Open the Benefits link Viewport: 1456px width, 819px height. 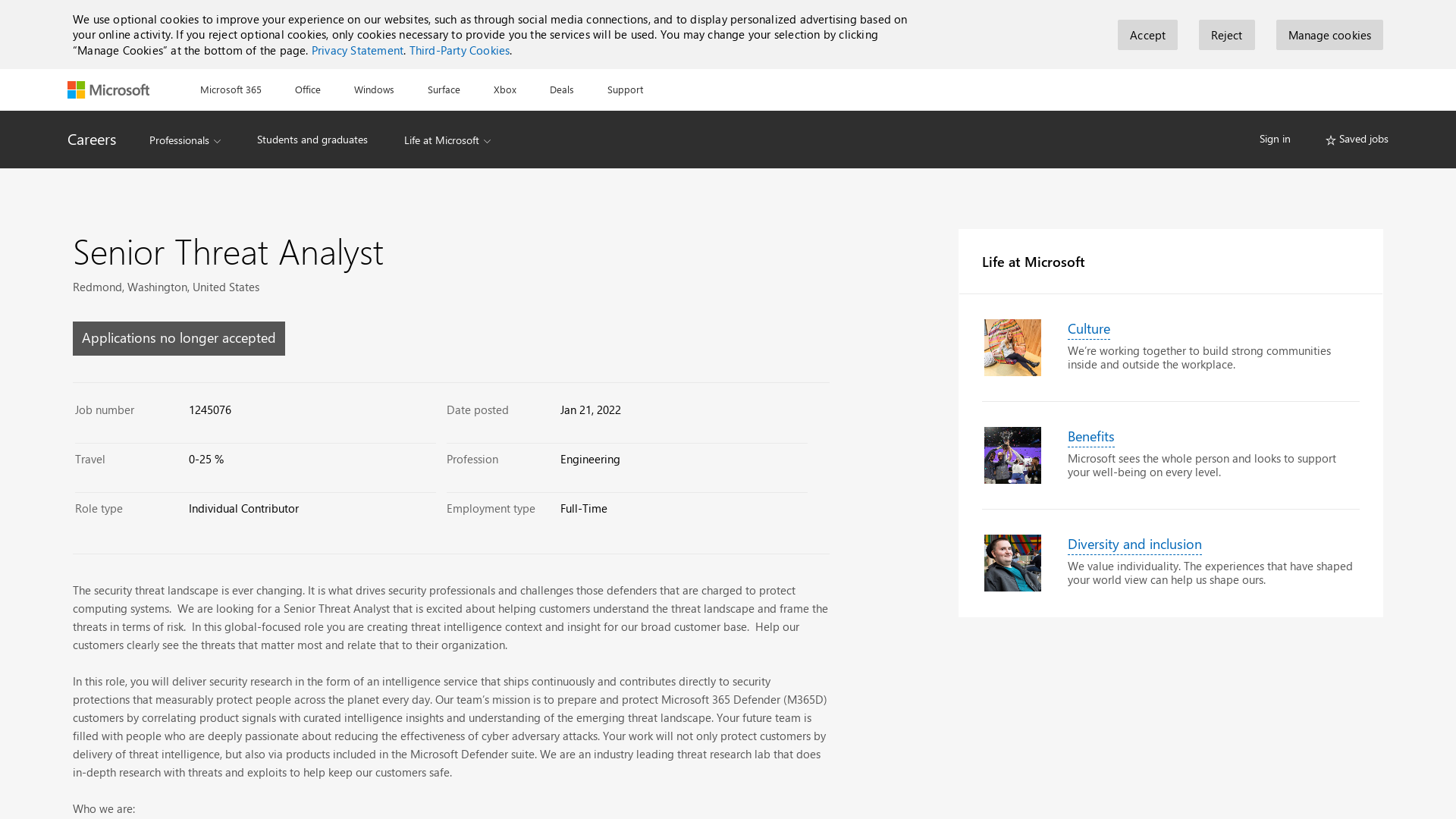point(1090,436)
